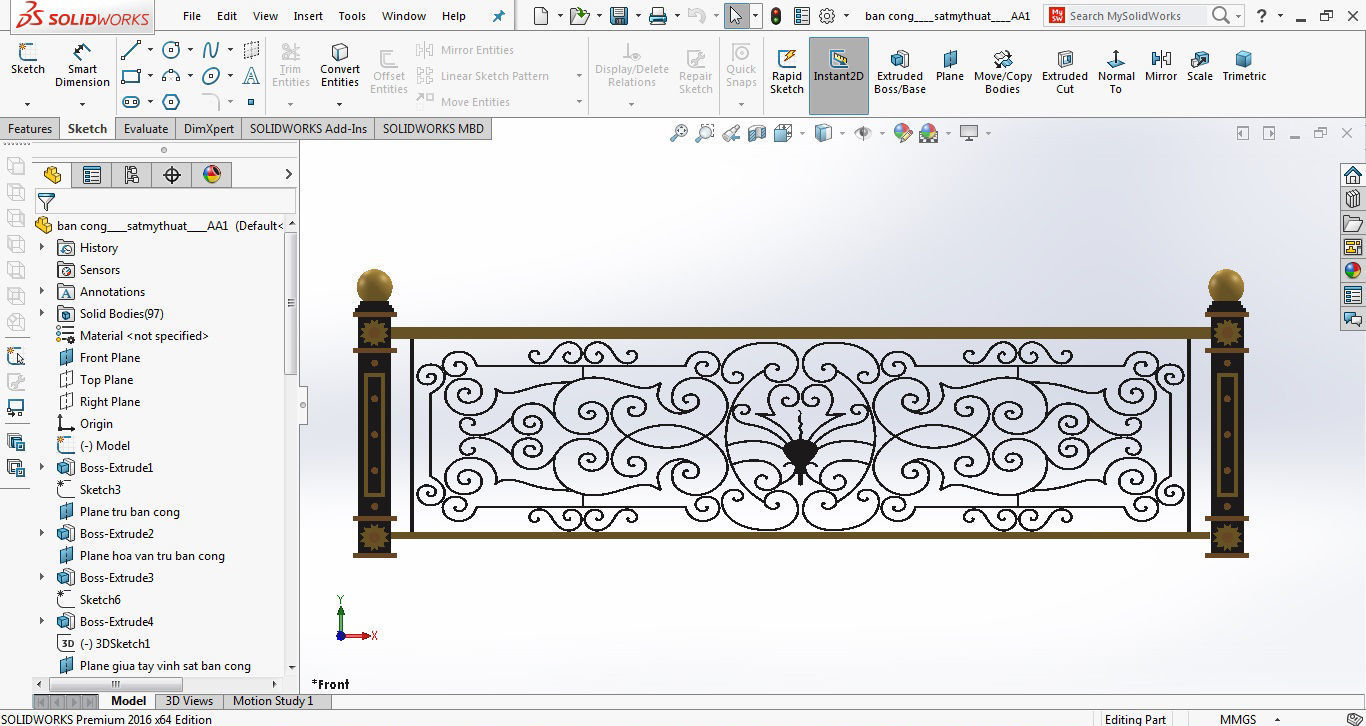The width and height of the screenshot is (1366, 726).
Task: Create a reference Plane
Action: (949, 65)
